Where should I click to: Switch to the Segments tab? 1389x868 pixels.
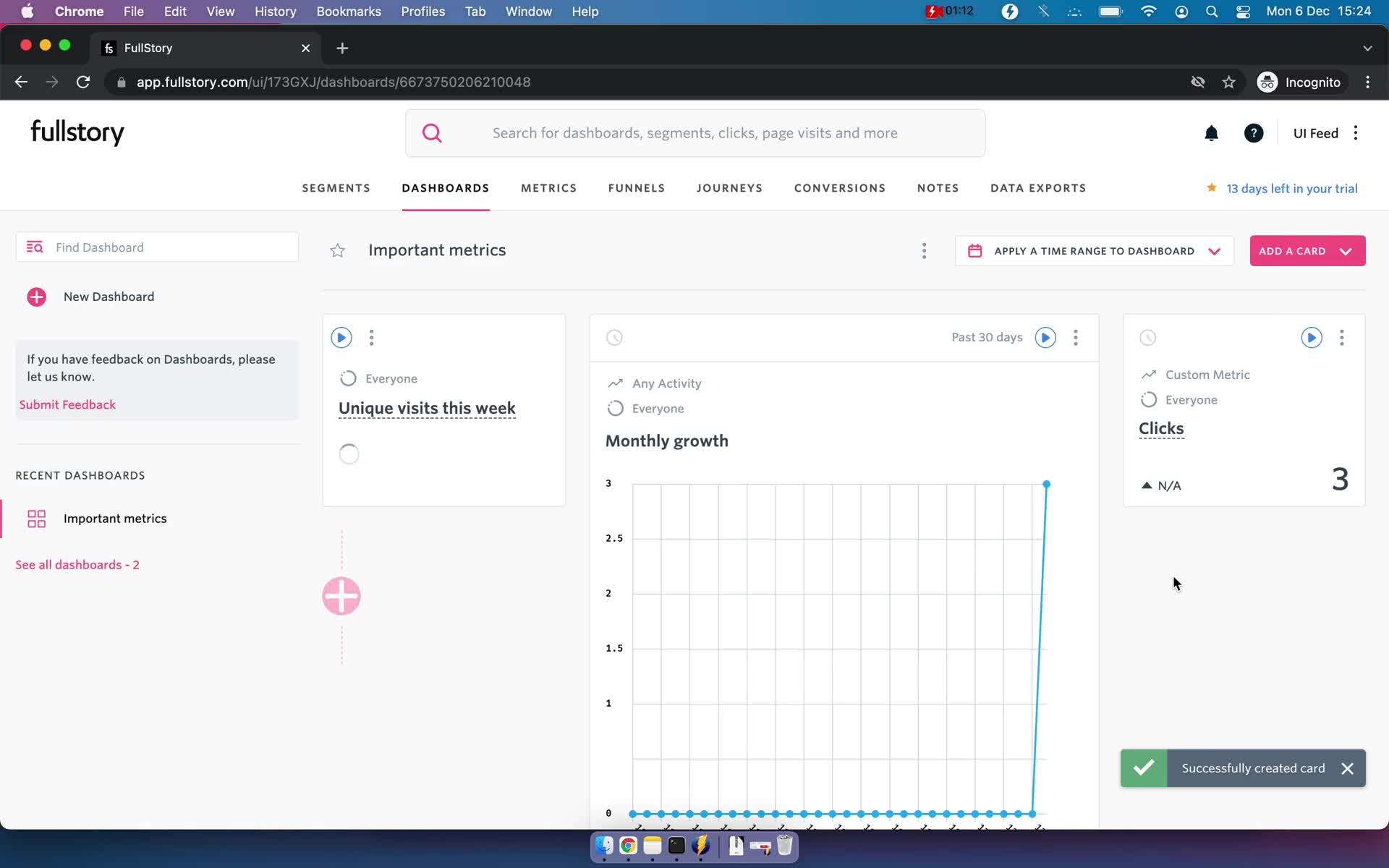[x=336, y=188]
